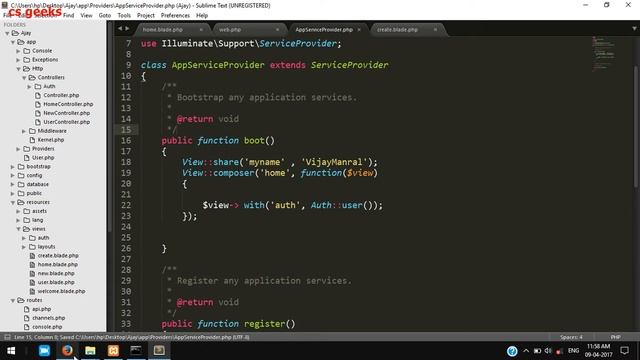The width and height of the screenshot is (640, 360).
Task: Expand the Providers folder
Action: (18, 149)
